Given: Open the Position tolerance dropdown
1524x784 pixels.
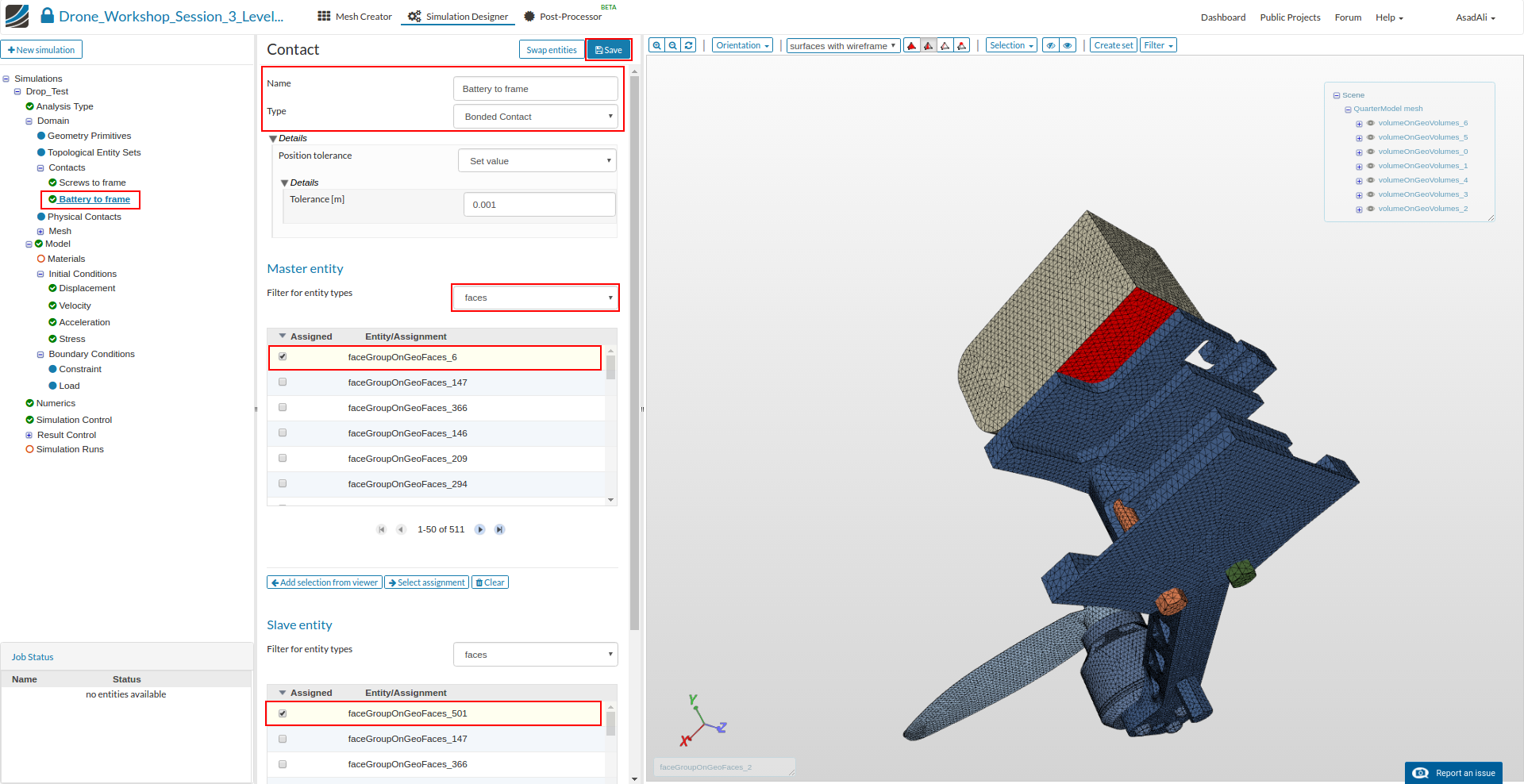Looking at the screenshot, I should click(537, 161).
